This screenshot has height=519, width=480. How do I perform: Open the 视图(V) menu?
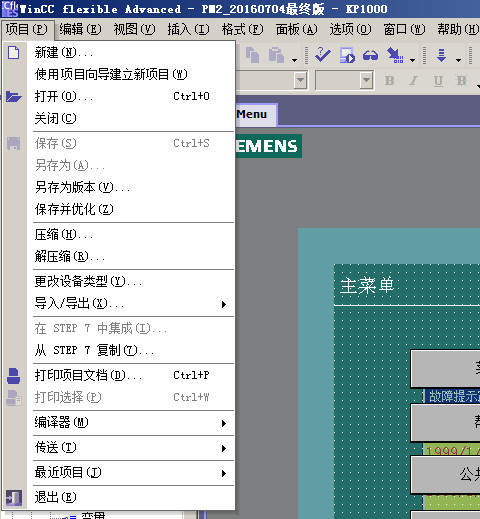coord(134,29)
